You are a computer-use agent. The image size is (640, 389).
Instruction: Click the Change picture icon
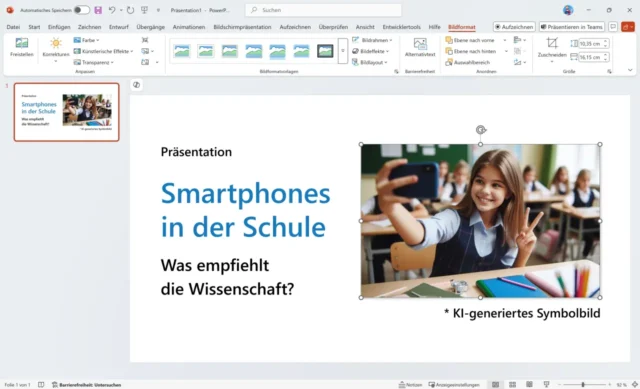point(147,51)
